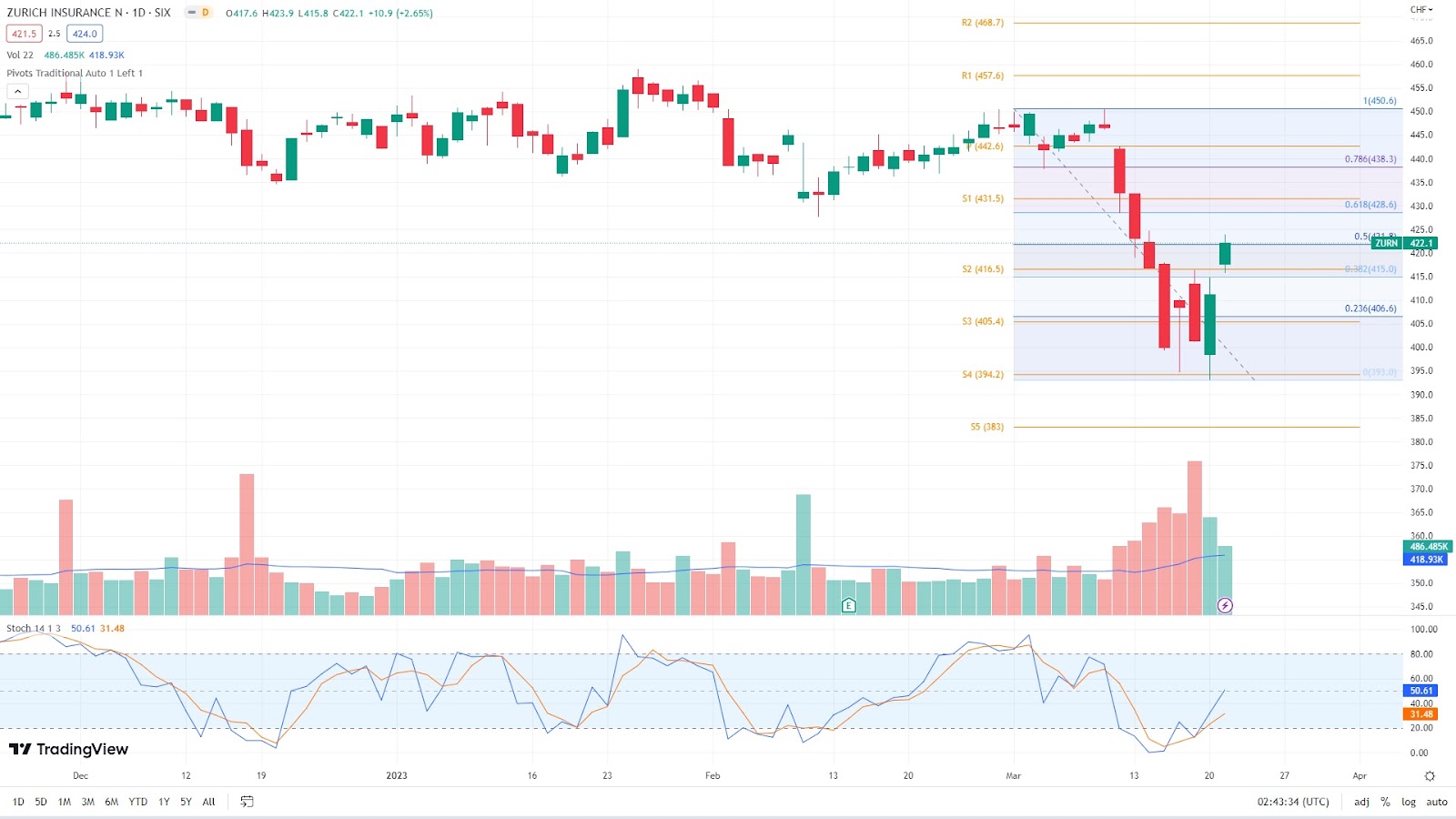
Task: Click the R2 (468.7) pivot label
Action: click(x=983, y=23)
